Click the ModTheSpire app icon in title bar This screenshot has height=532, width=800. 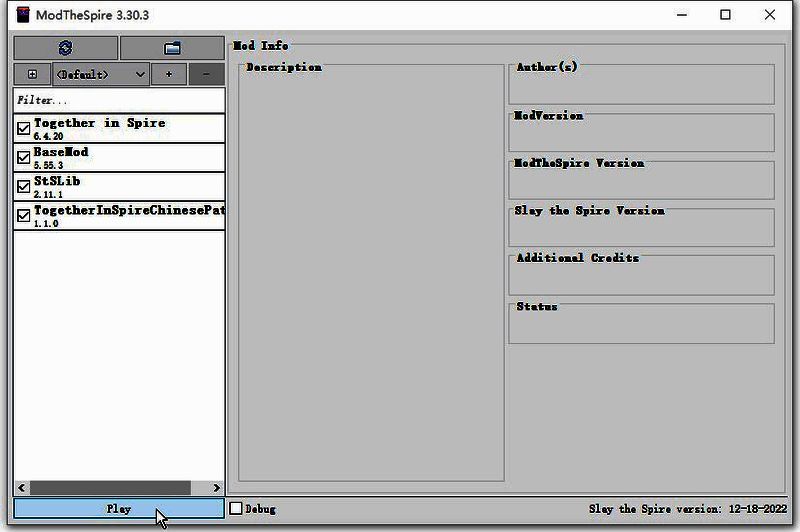(22, 15)
